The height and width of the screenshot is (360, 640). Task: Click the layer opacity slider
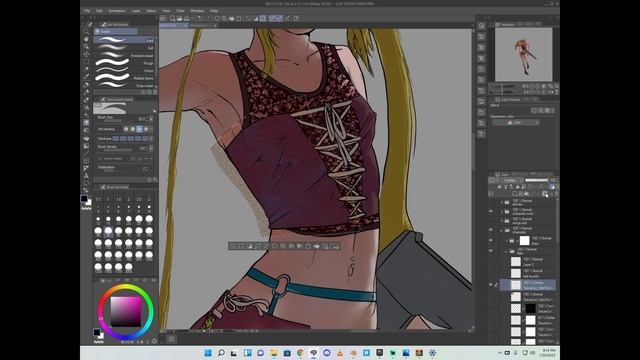click(537, 180)
